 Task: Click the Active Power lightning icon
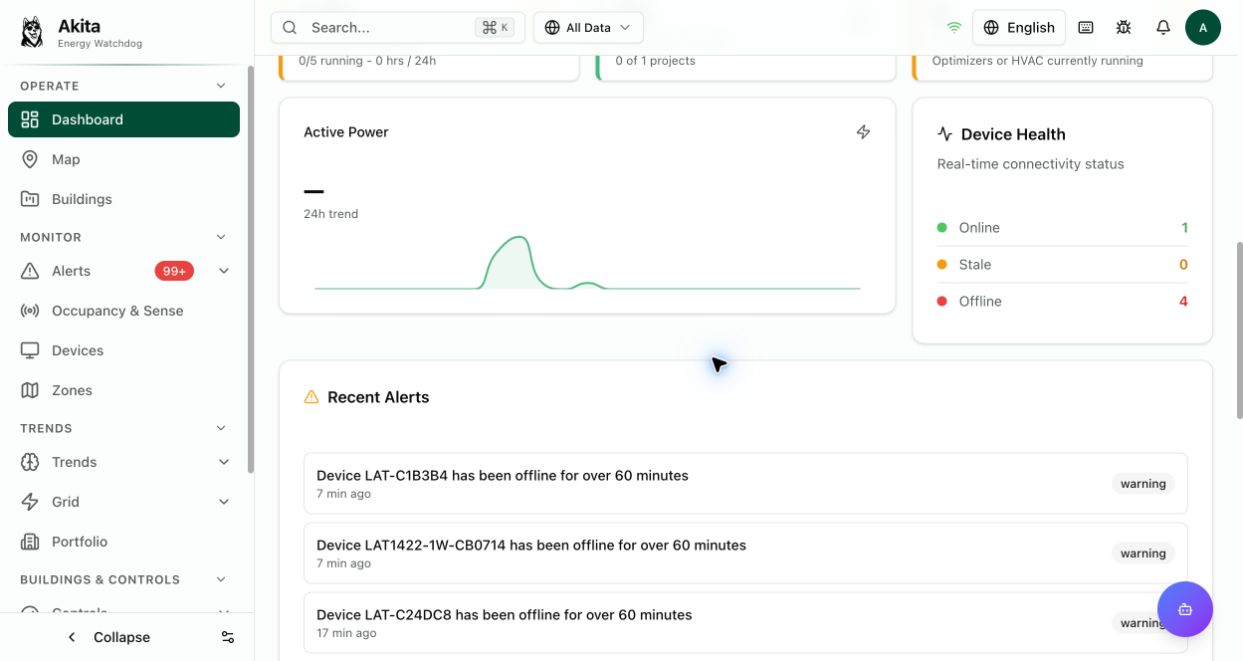(863, 132)
